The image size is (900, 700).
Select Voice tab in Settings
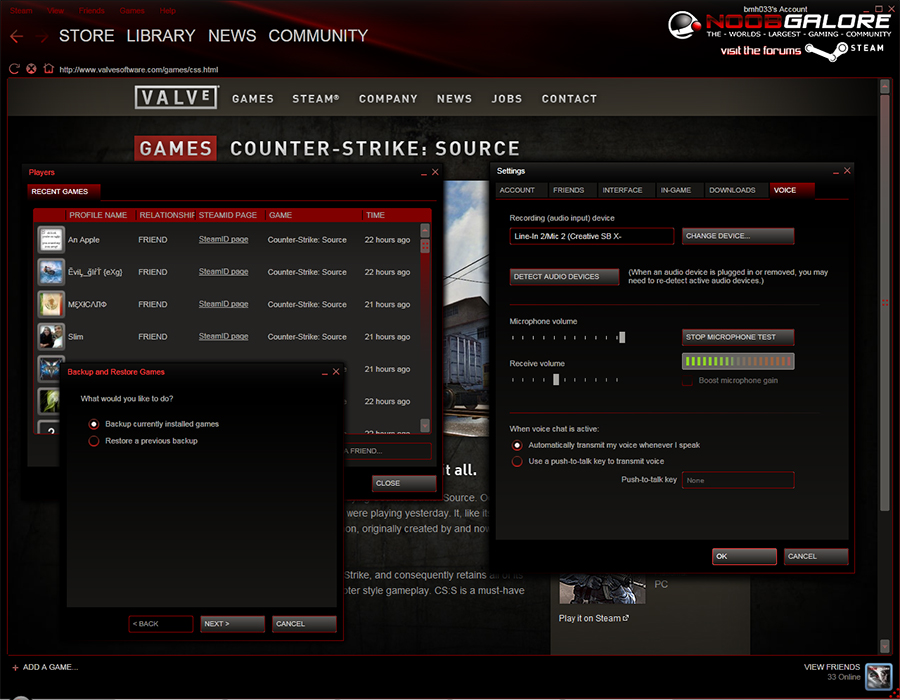point(791,190)
